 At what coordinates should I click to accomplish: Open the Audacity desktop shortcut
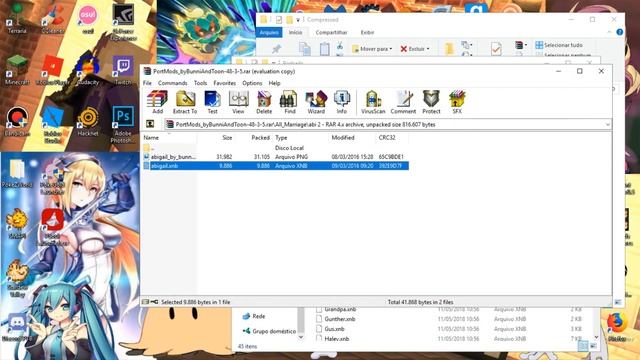[x=88, y=70]
